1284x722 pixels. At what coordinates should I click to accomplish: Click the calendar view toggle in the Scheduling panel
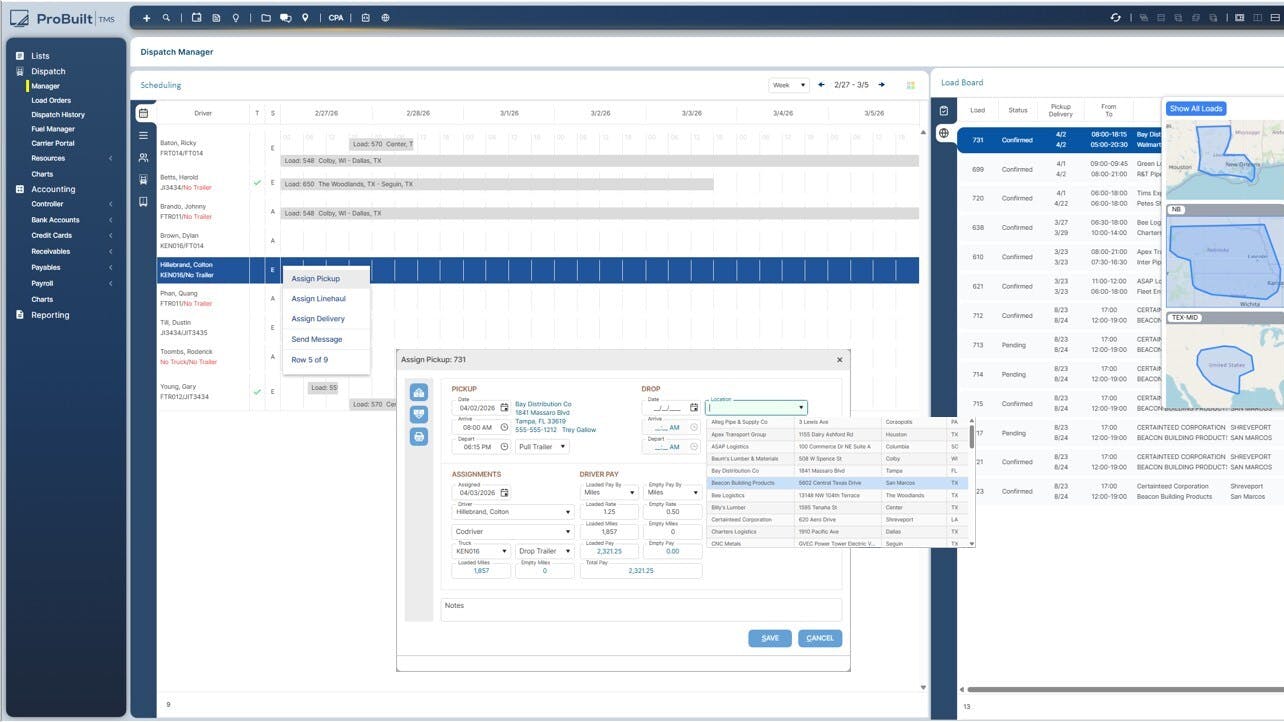click(x=143, y=113)
